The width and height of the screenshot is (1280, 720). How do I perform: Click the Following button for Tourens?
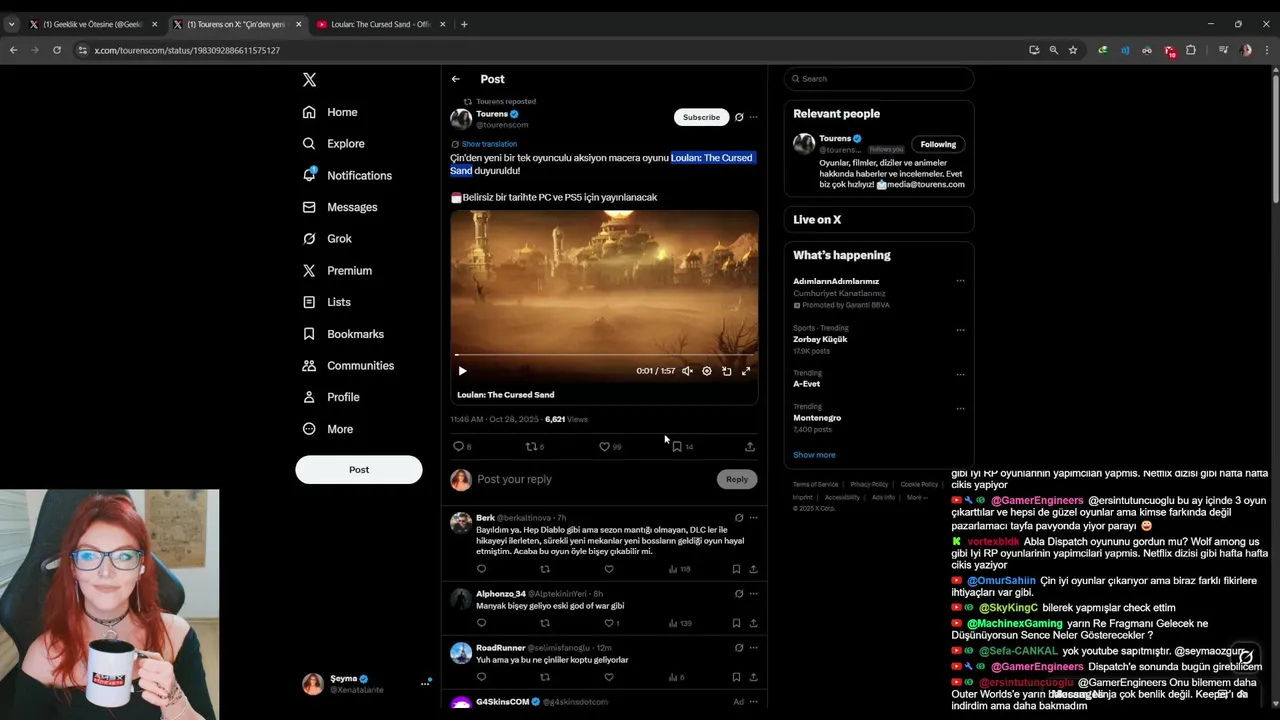(938, 144)
